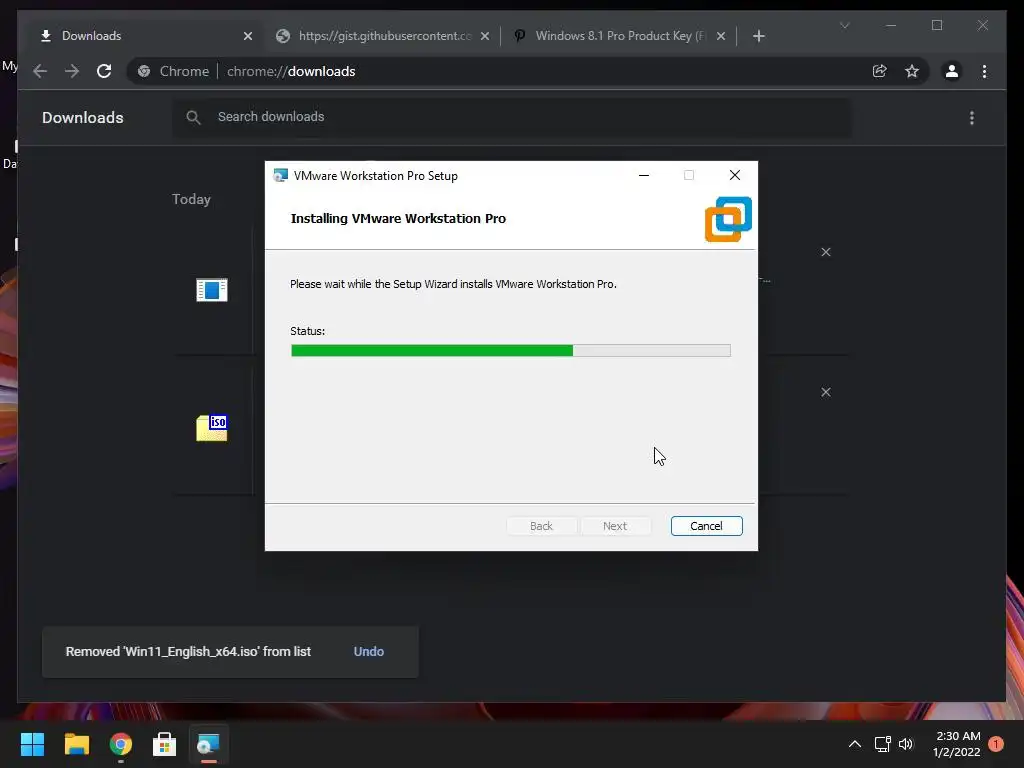Viewport: 1024px width, 768px height.
Task: Open Microsoft Store from the taskbar
Action: [x=165, y=744]
